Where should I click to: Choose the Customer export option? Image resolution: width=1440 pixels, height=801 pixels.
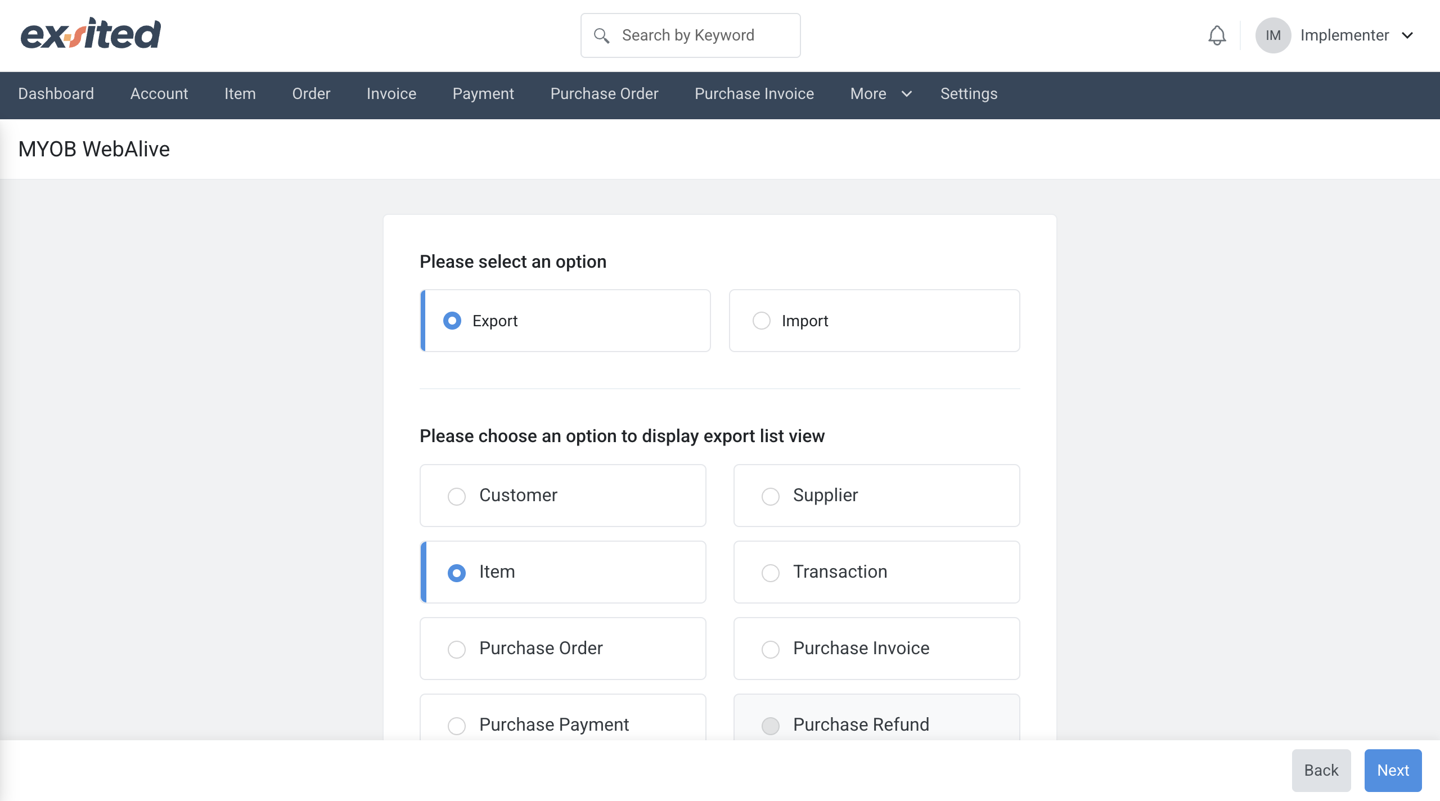tap(563, 495)
